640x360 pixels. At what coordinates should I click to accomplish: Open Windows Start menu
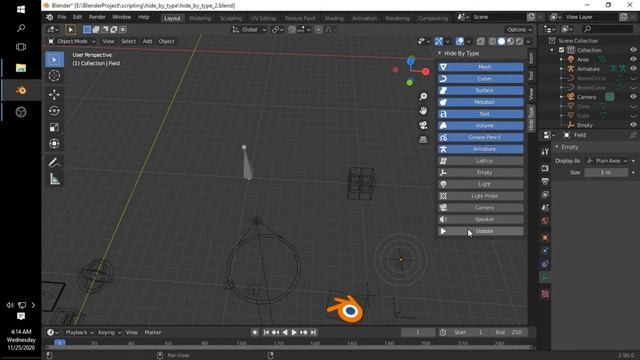coord(21,9)
